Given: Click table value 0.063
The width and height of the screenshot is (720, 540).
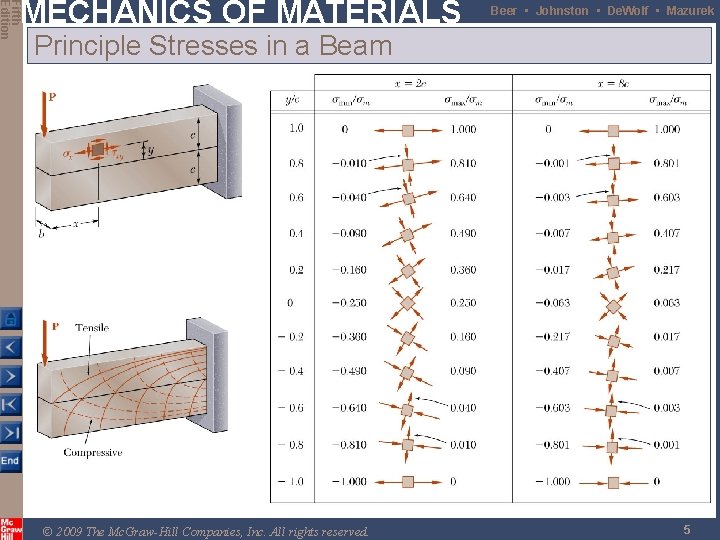Looking at the screenshot, I should 666,303.
